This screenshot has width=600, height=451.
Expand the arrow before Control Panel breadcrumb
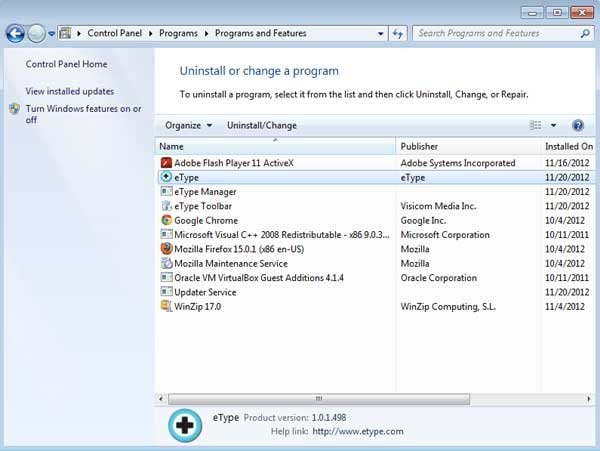point(79,34)
